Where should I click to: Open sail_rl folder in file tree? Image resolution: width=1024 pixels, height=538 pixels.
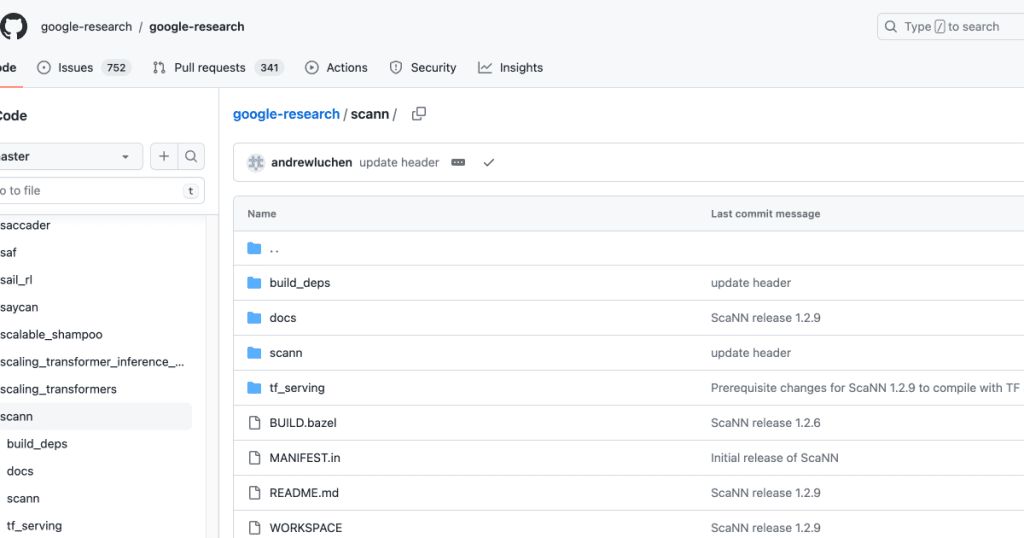click(x=16, y=280)
